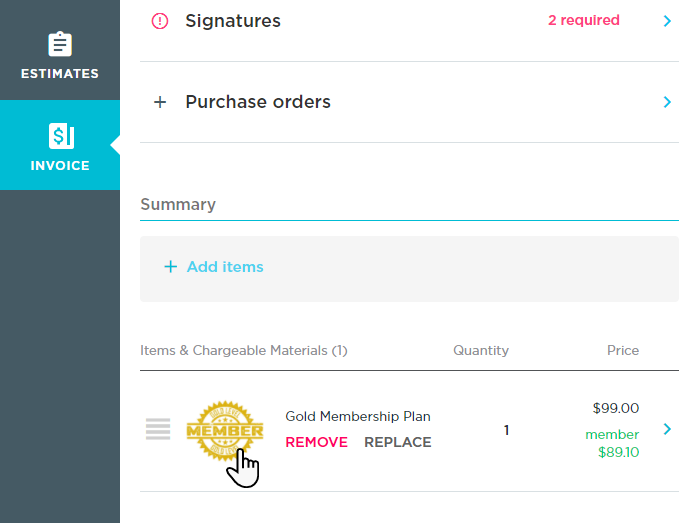Click the $89.10 member price
The height and width of the screenshot is (523, 695).
tap(620, 453)
